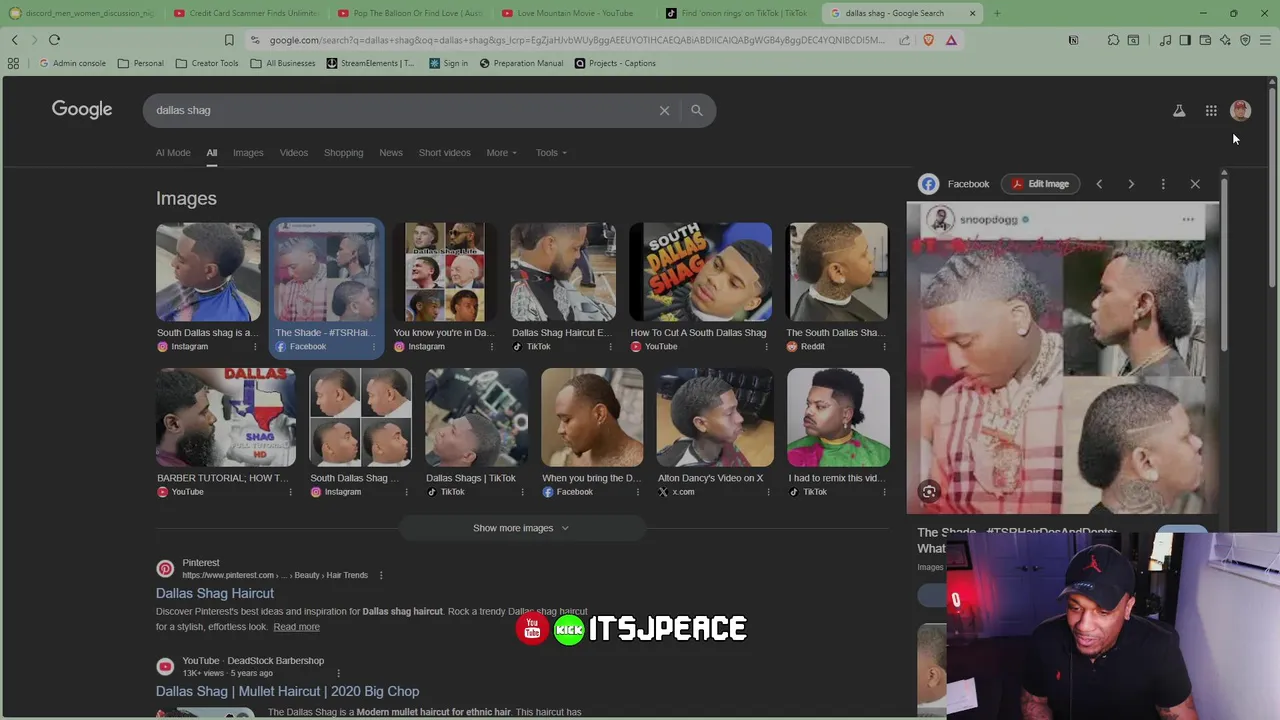Open TikTok Dallas Shag Haircut thumbnail

[x=563, y=272]
